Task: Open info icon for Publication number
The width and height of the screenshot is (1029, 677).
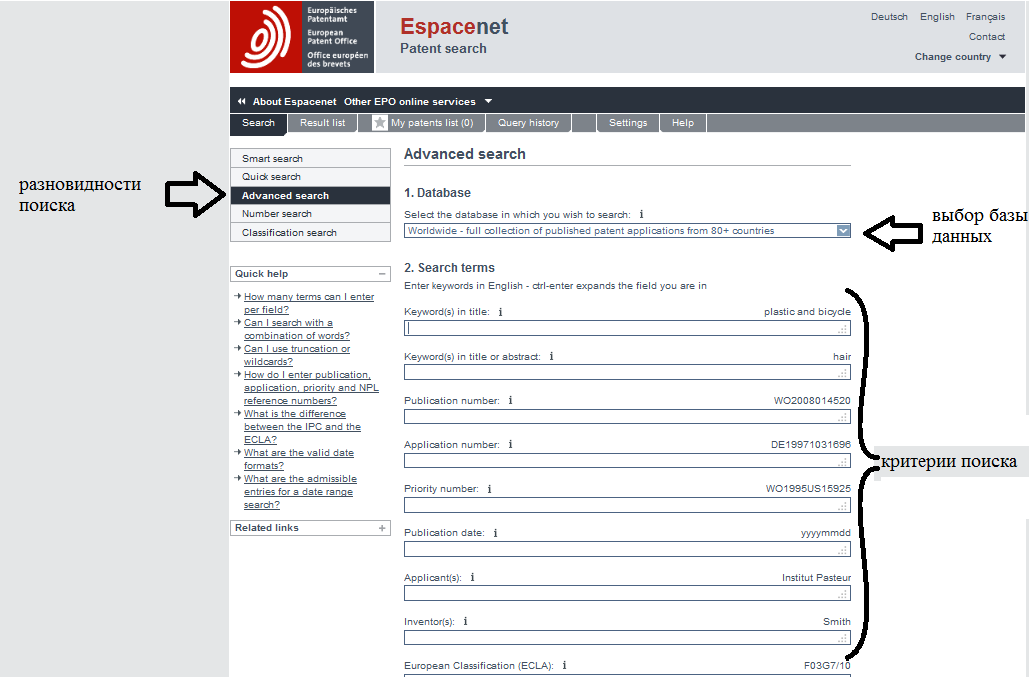Action: [510, 401]
